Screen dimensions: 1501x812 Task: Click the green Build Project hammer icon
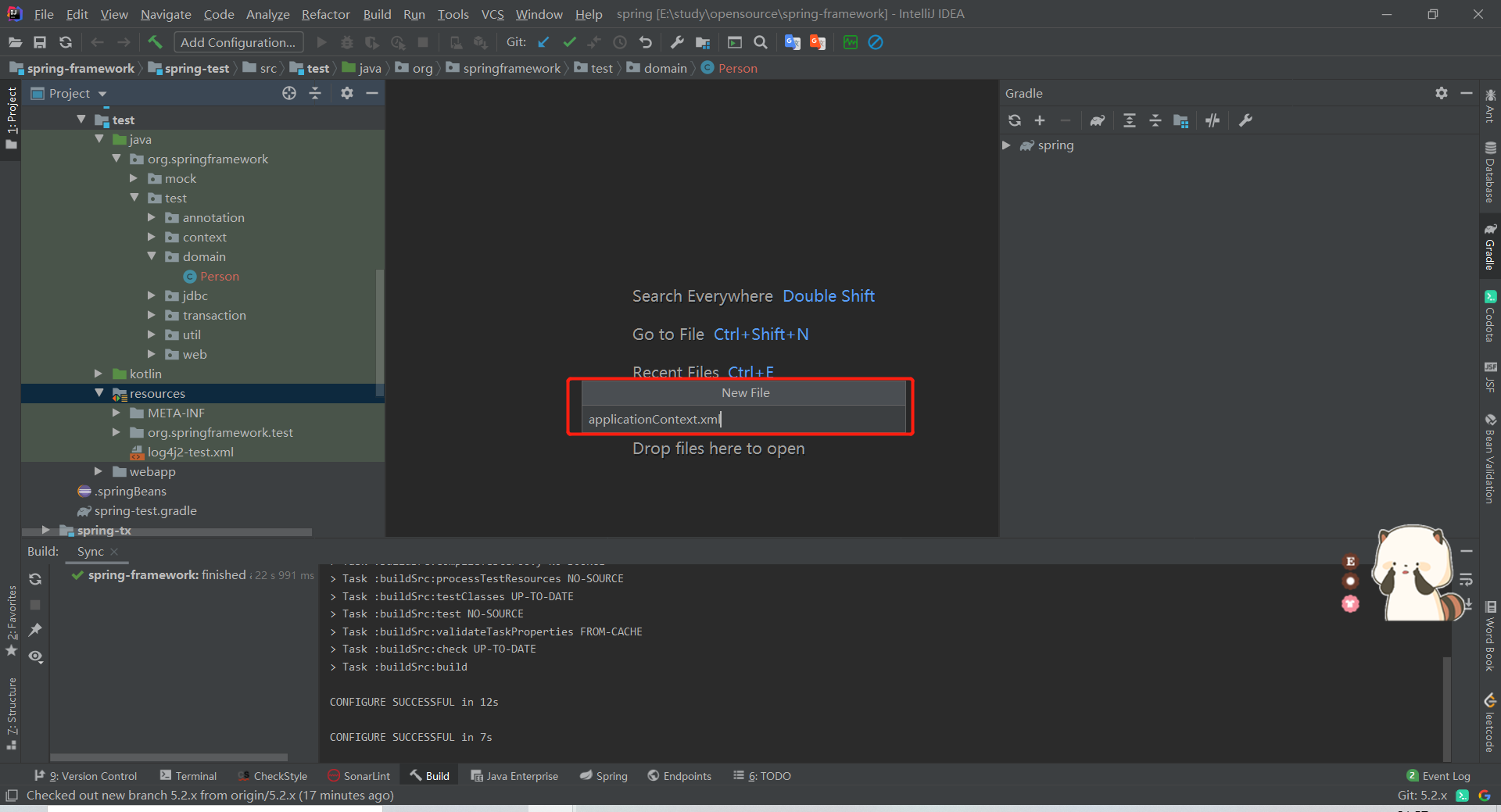click(155, 42)
